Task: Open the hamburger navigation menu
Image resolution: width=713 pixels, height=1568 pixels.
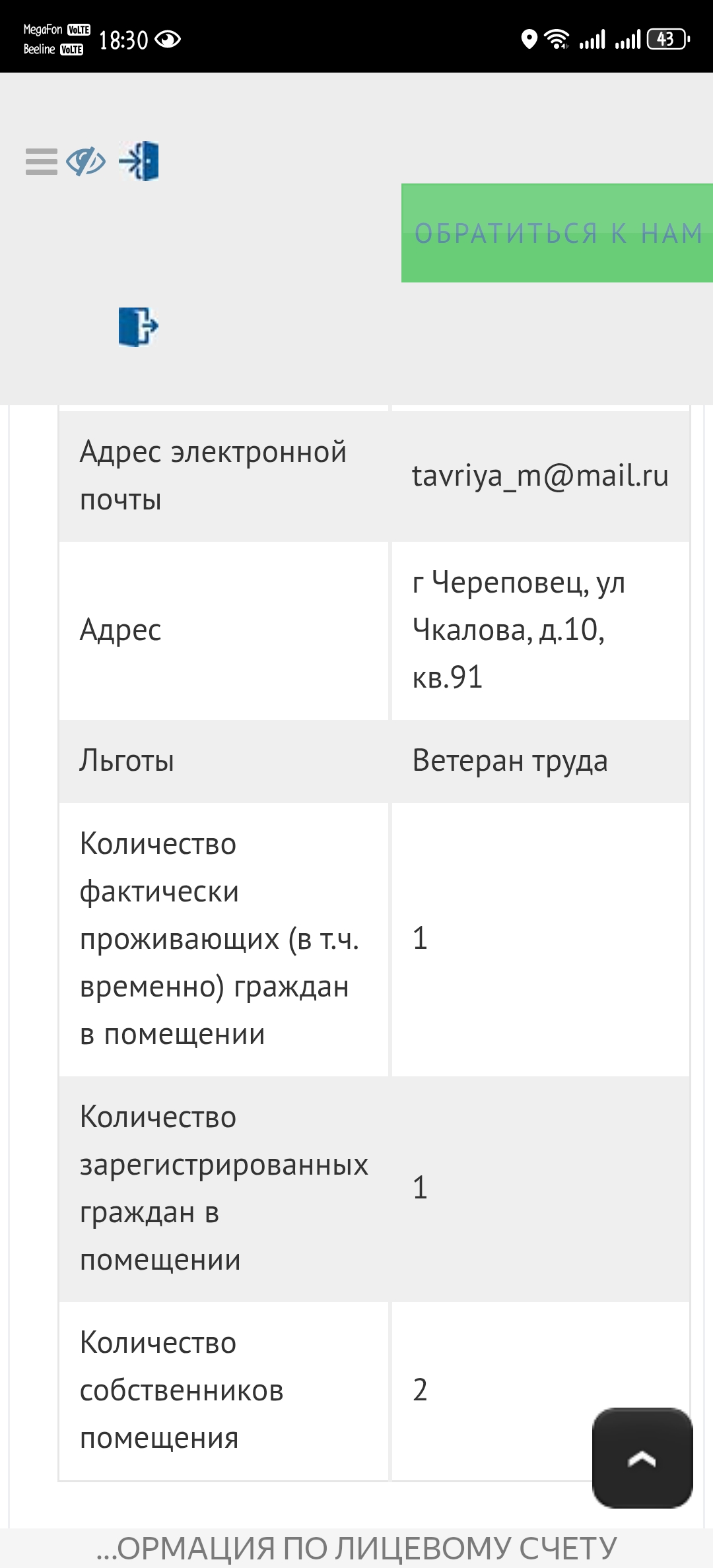Action: [x=41, y=162]
